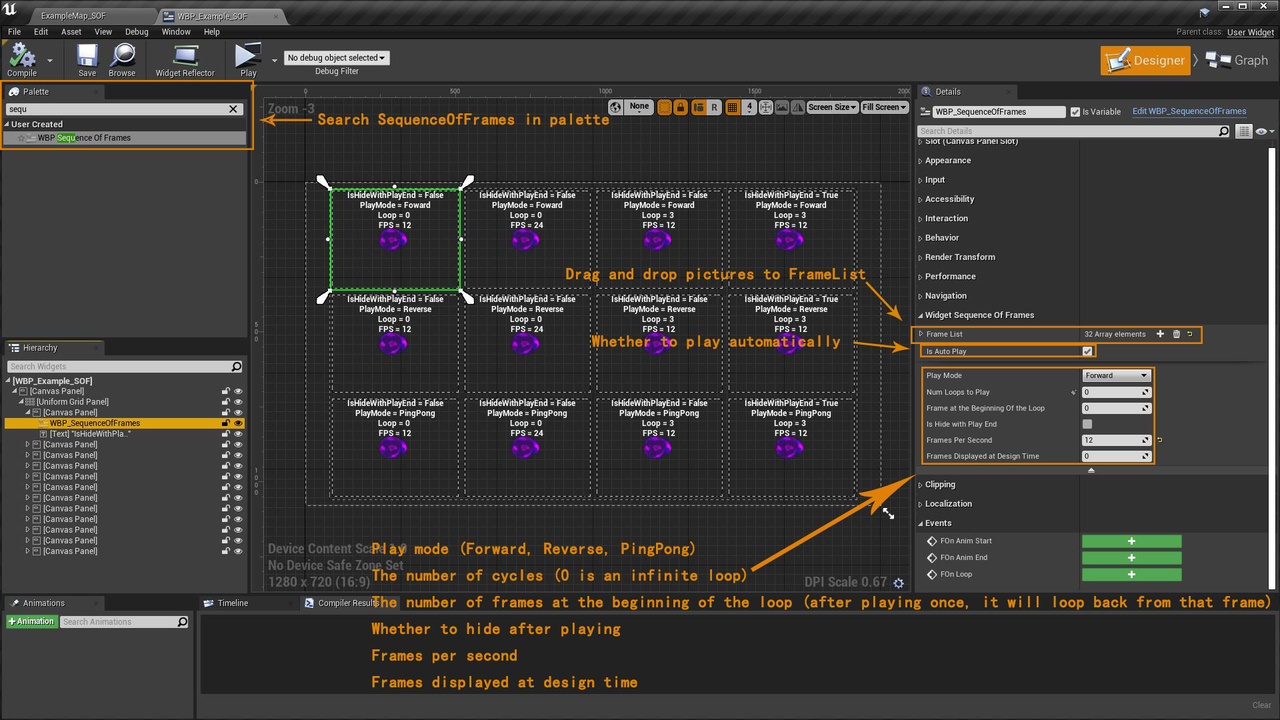The image size is (1280, 720).
Task: Hide the Text IsHideWithPla widget
Action: (238, 434)
